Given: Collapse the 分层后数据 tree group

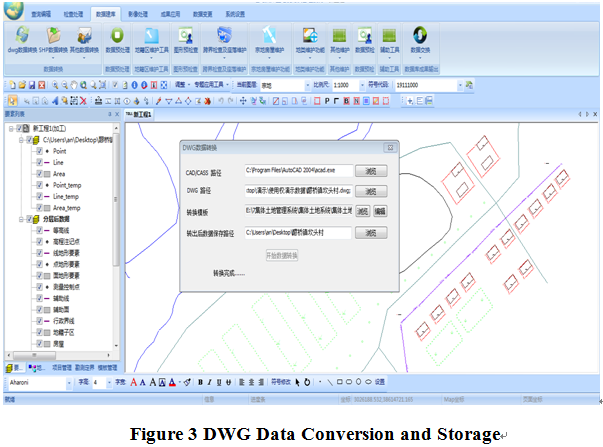Looking at the screenshot, I should click(x=20, y=219).
